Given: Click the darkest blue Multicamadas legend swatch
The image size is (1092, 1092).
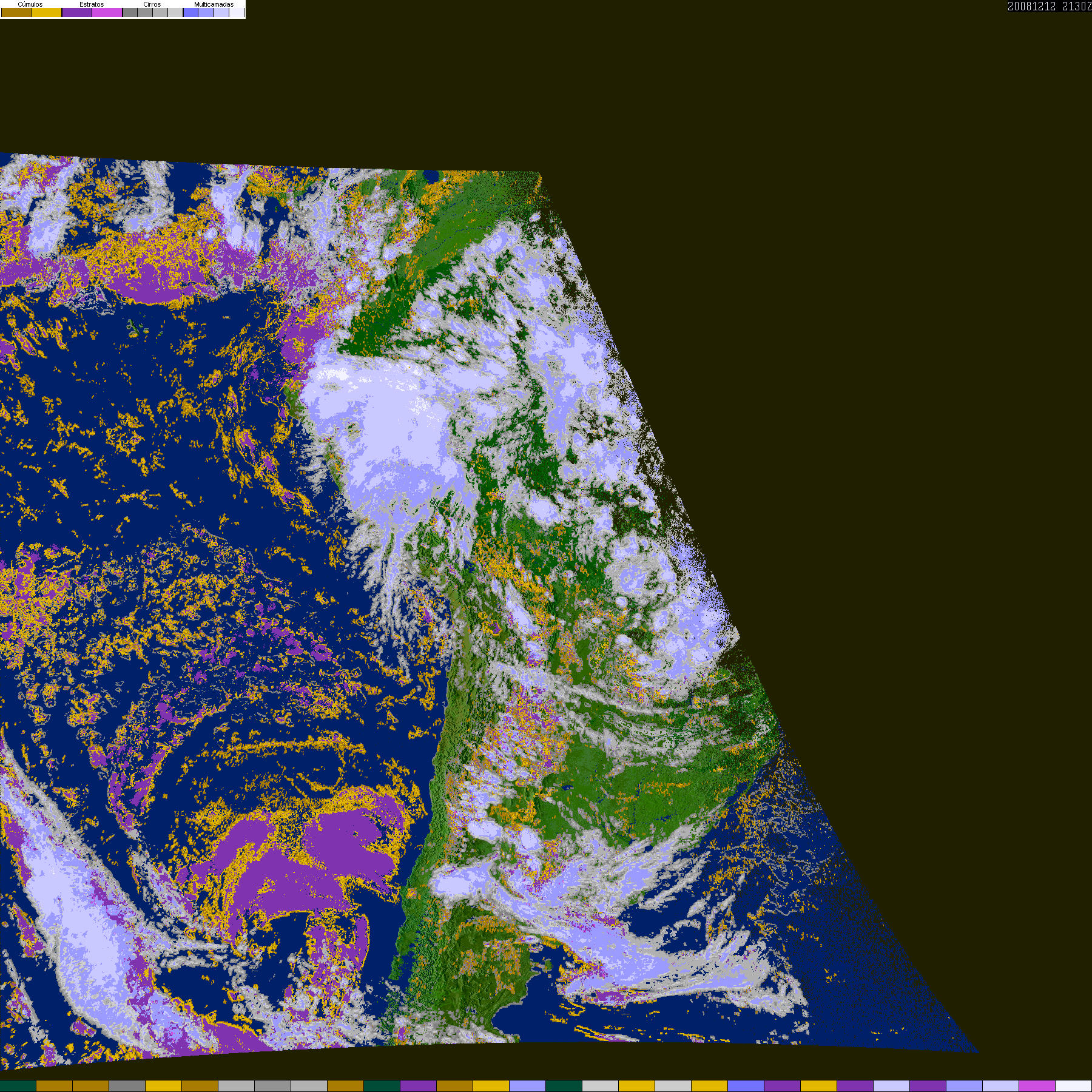Looking at the screenshot, I should point(191,12).
